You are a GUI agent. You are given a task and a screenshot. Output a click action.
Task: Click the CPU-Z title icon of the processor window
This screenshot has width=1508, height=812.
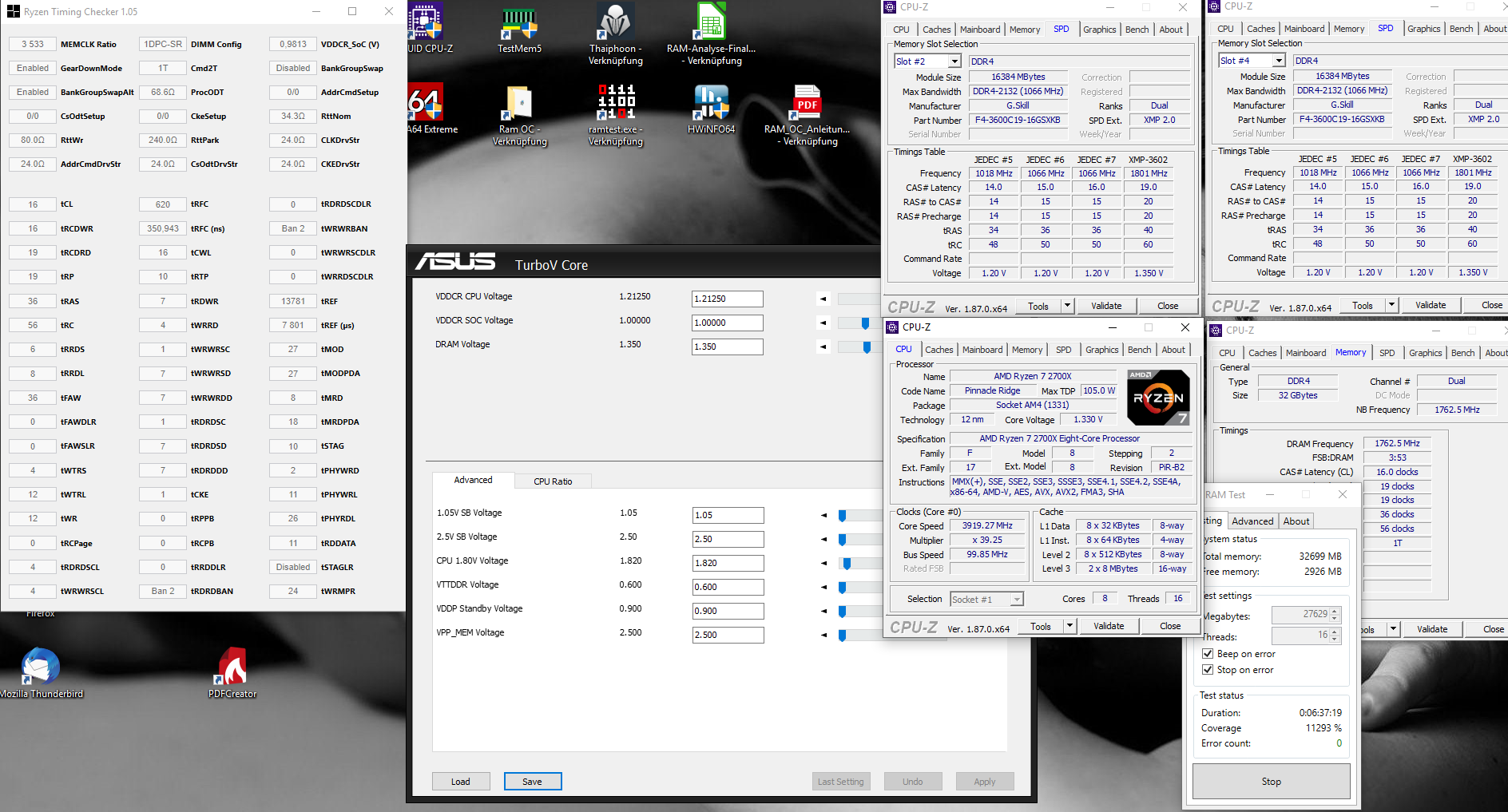pyautogui.click(x=893, y=327)
